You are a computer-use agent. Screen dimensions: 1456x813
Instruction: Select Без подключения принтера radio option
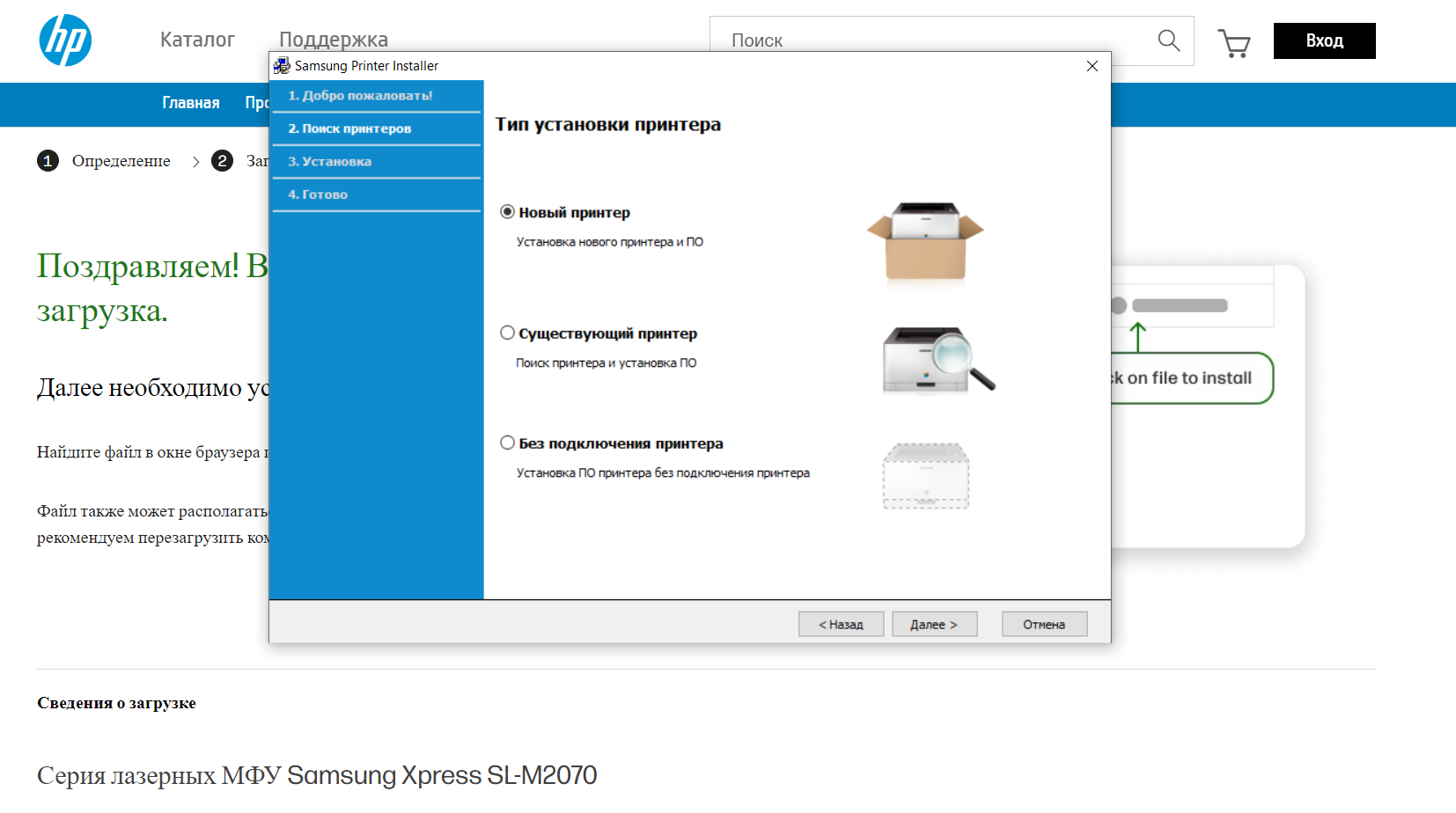507,443
